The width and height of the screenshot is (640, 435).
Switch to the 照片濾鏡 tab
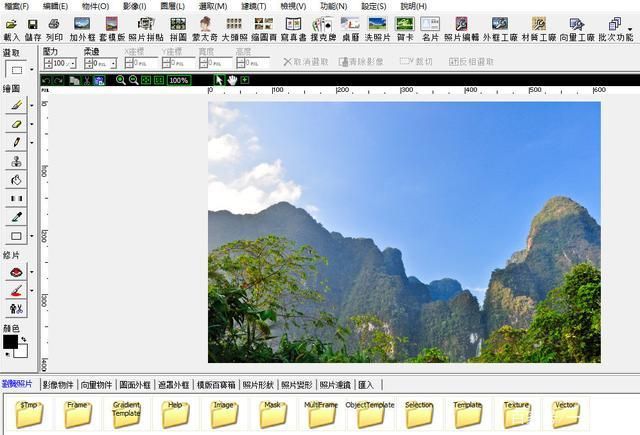coord(336,384)
